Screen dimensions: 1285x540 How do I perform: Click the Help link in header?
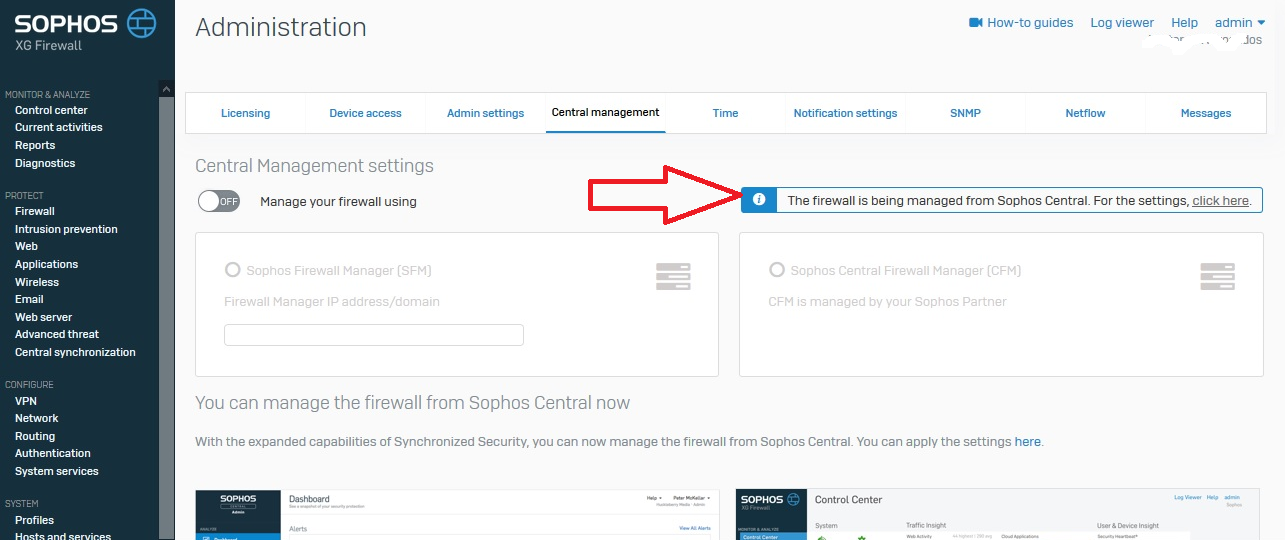point(1184,22)
